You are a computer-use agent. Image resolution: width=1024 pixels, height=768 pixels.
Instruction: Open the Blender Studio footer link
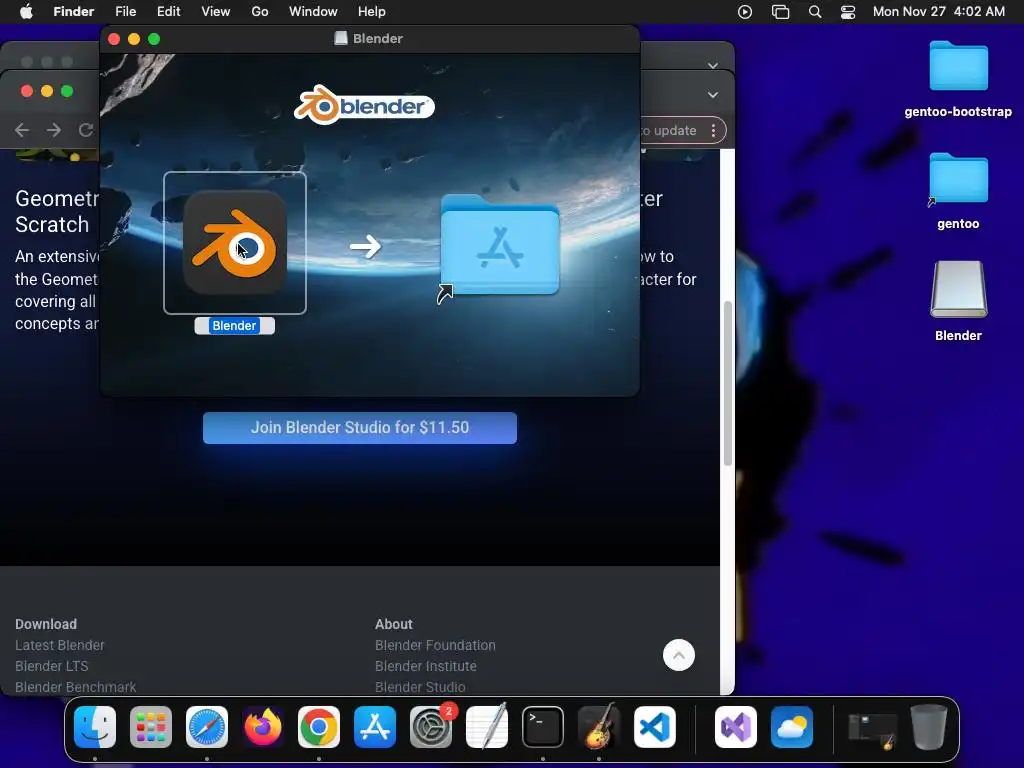point(420,687)
